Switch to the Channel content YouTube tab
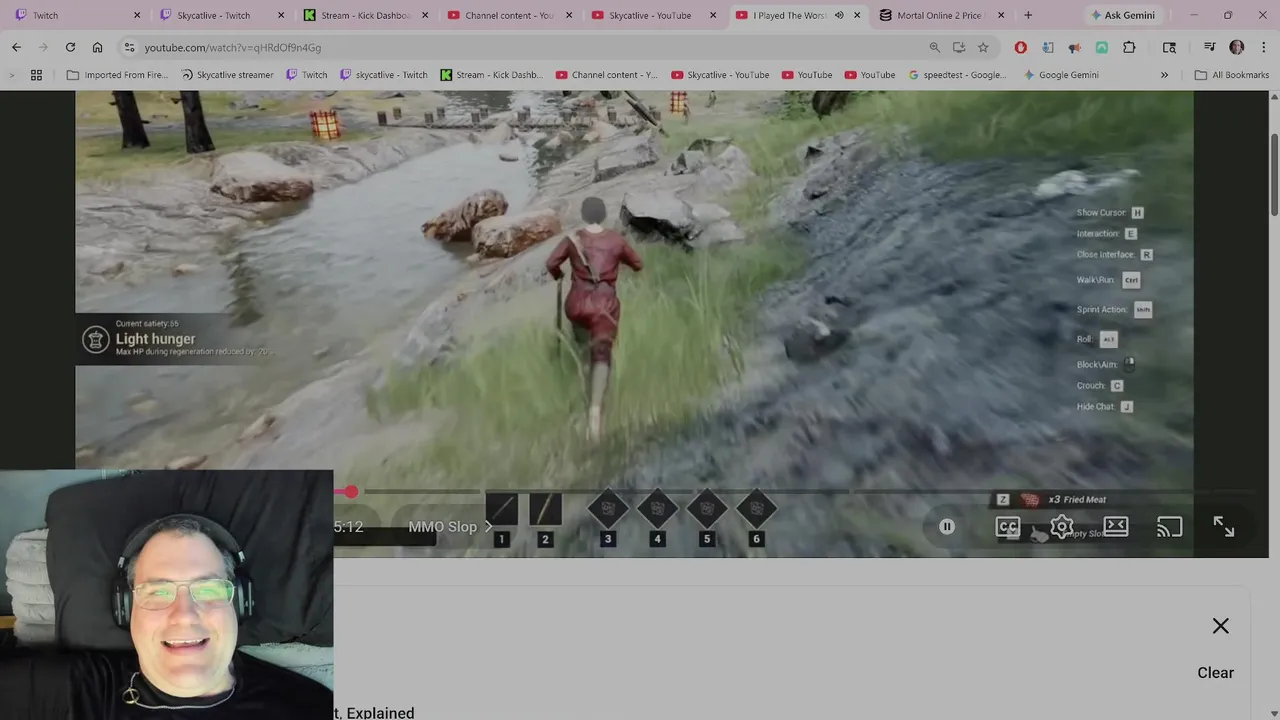The image size is (1280, 720). click(510, 15)
